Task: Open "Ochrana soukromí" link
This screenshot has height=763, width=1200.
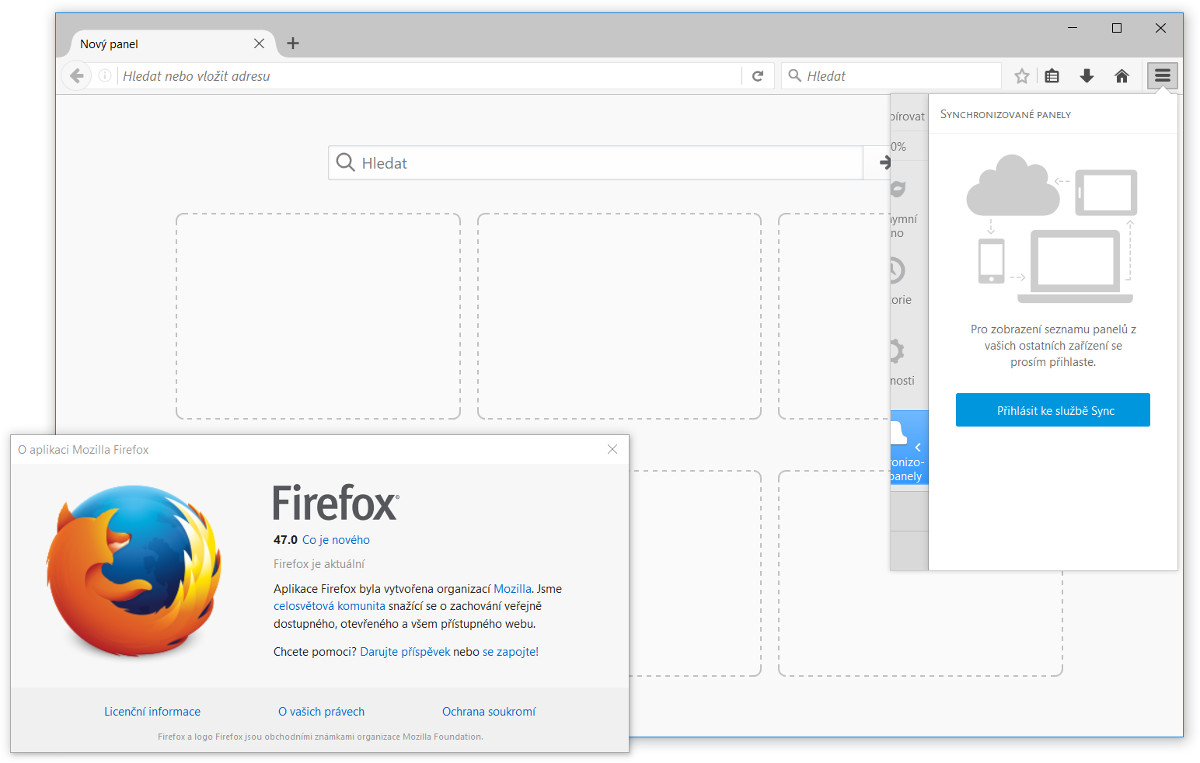Action: [x=489, y=712]
